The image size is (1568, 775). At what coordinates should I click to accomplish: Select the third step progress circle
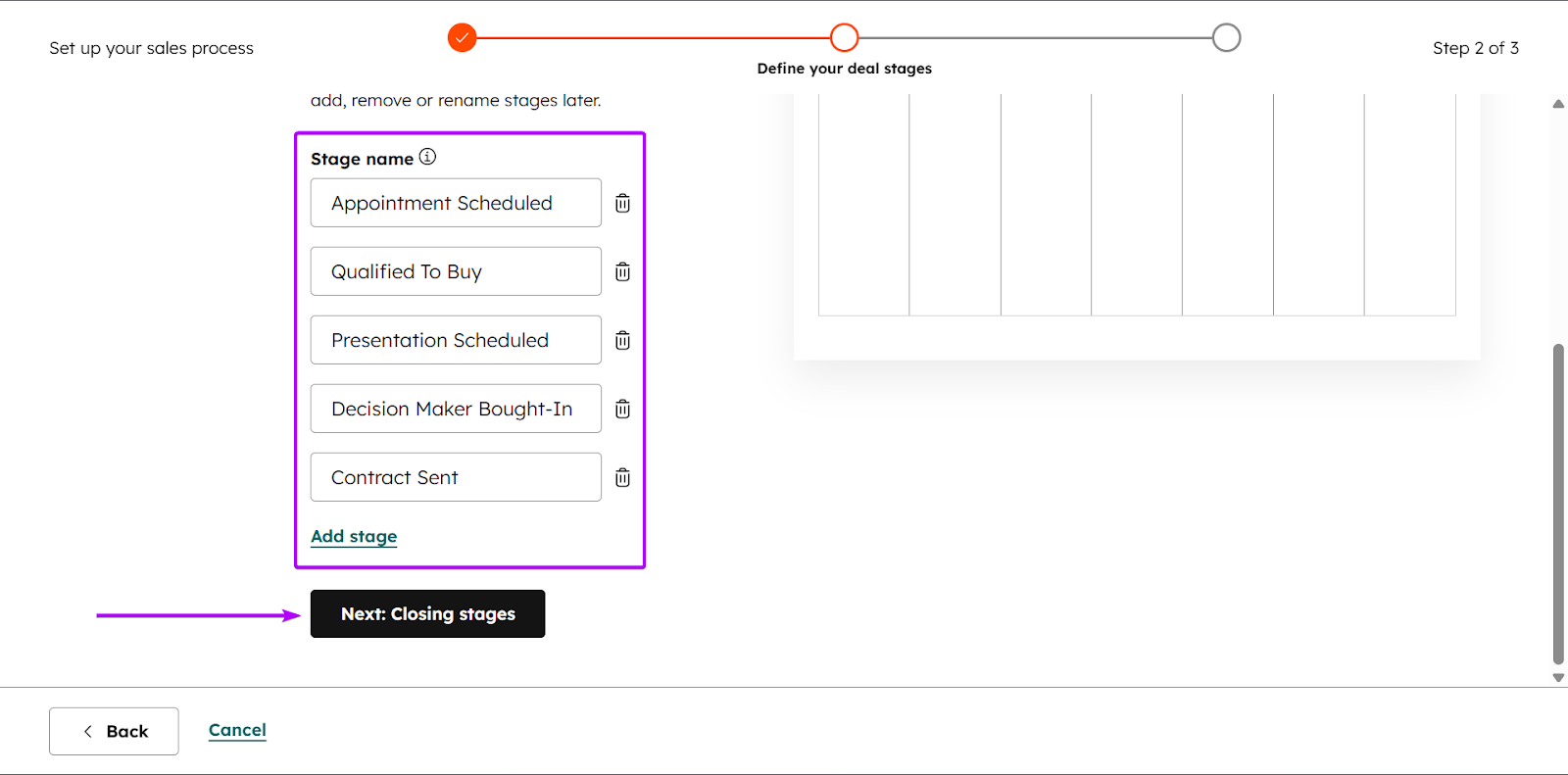coord(1226,38)
